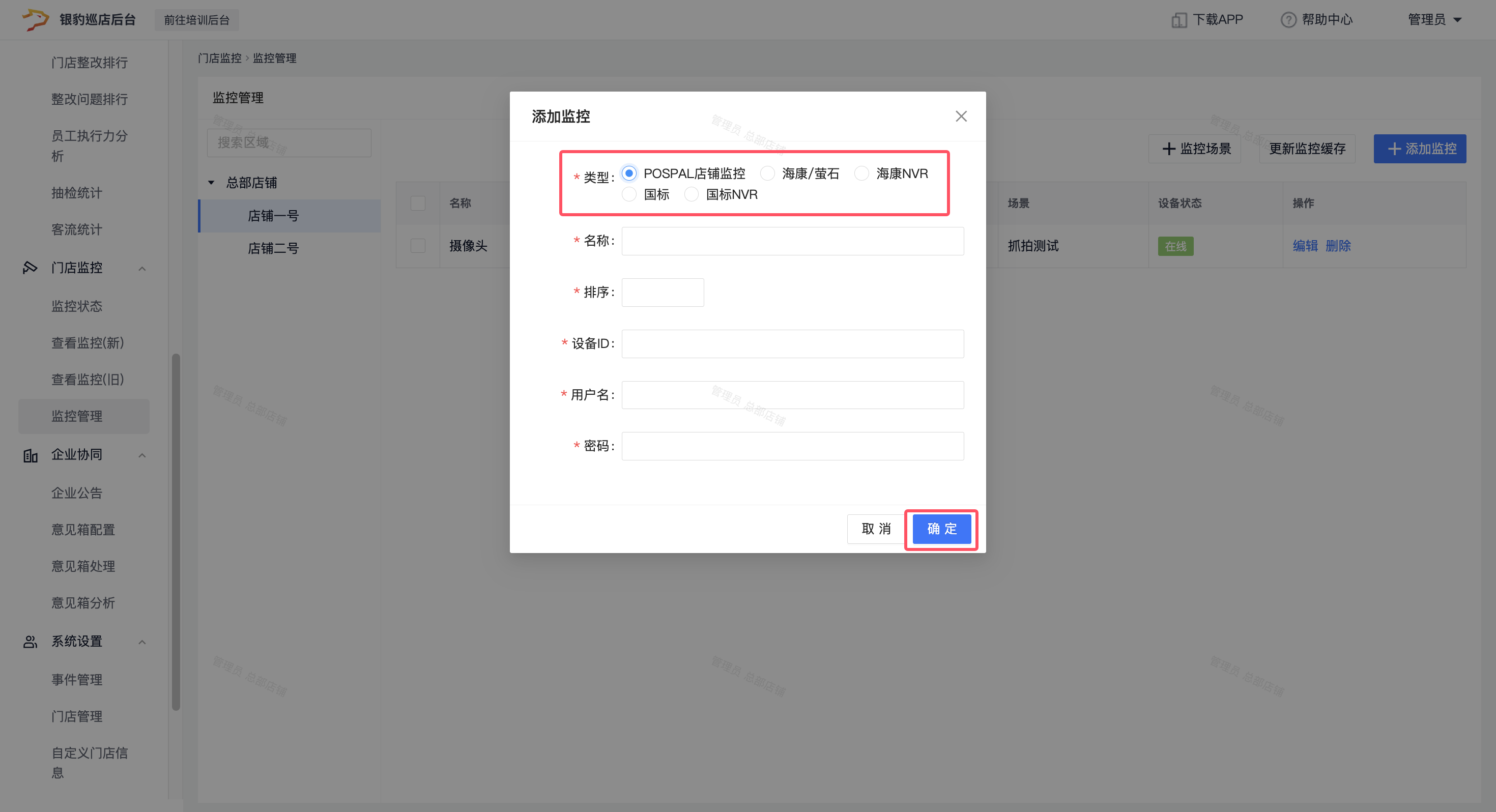
Task: Click the 帮助中心 question mark icon
Action: [x=1288, y=20]
